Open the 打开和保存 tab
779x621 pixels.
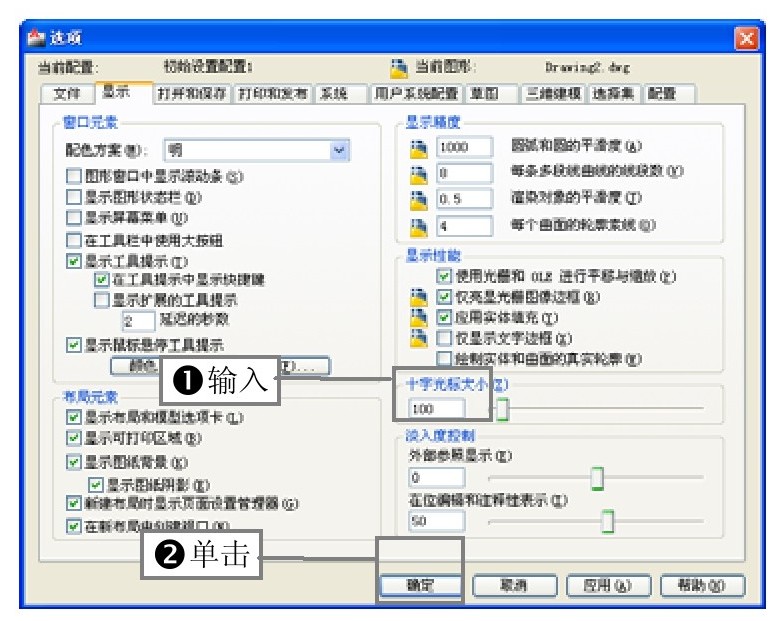click(192, 94)
